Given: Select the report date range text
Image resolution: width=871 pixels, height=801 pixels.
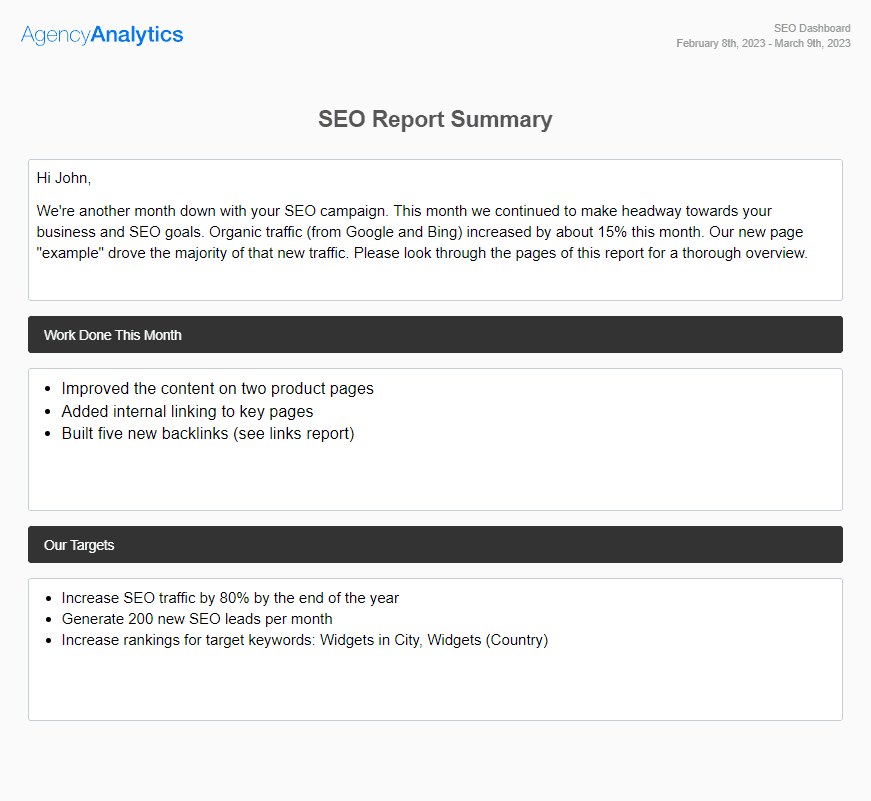Looking at the screenshot, I should coord(763,43).
